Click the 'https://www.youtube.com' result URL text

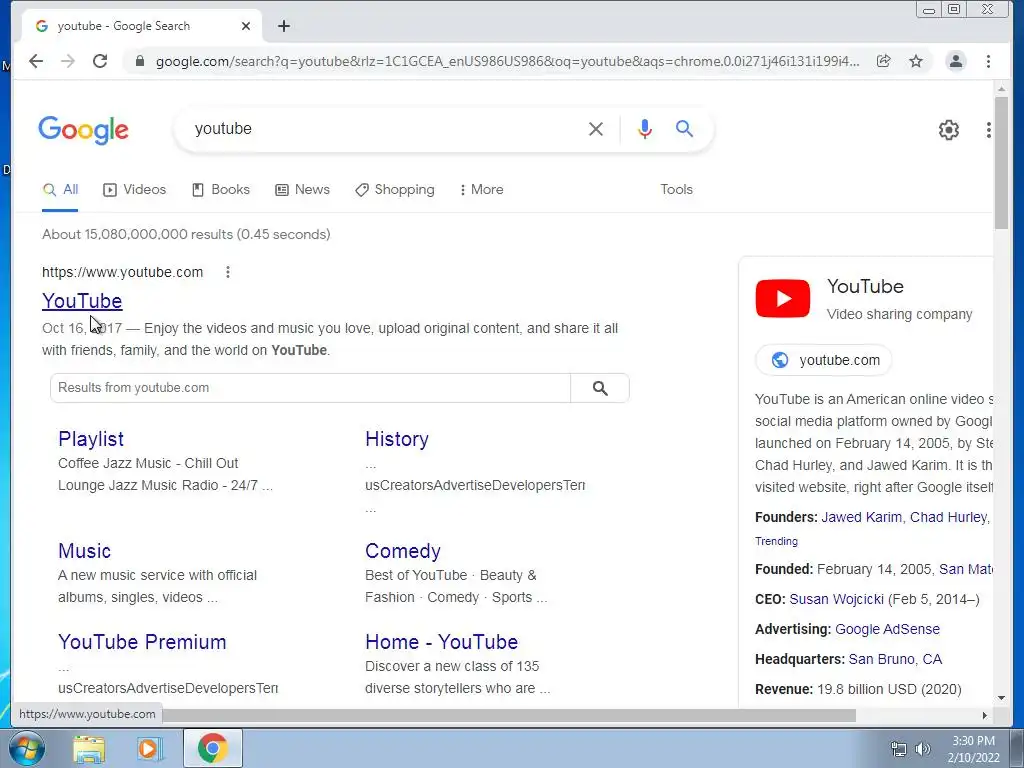tap(123, 272)
